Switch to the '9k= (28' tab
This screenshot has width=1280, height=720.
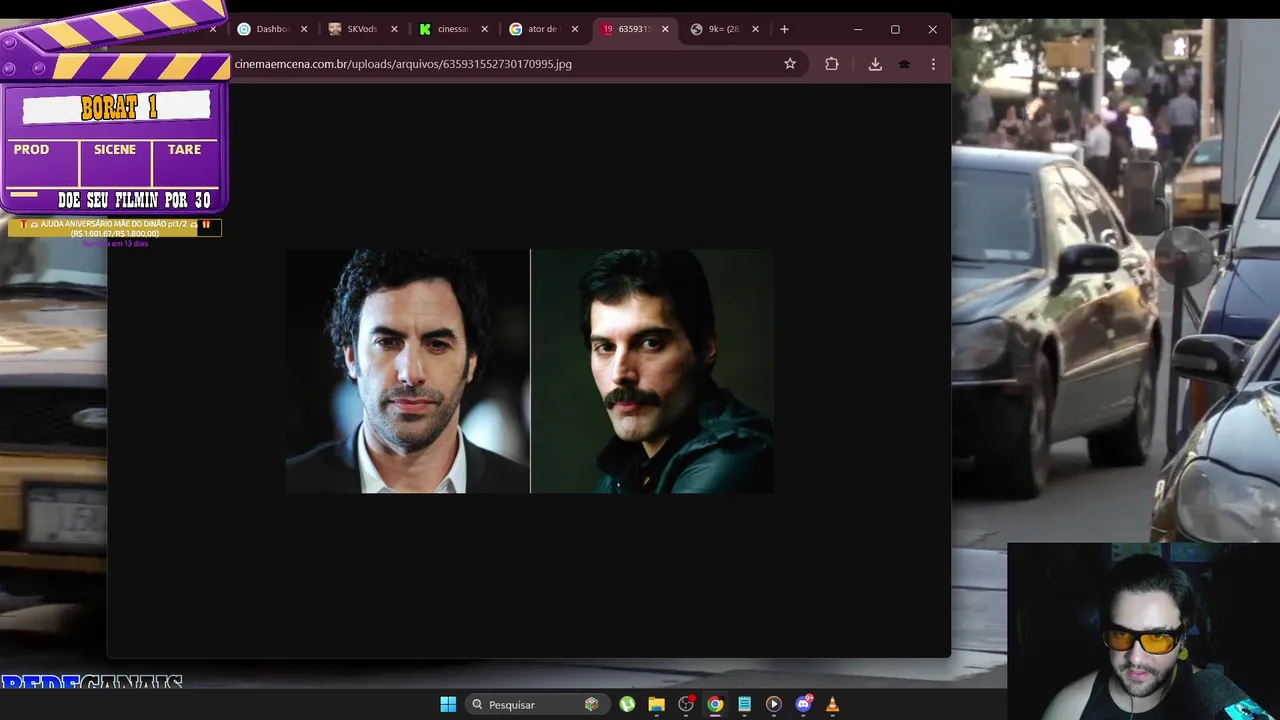[x=722, y=29]
